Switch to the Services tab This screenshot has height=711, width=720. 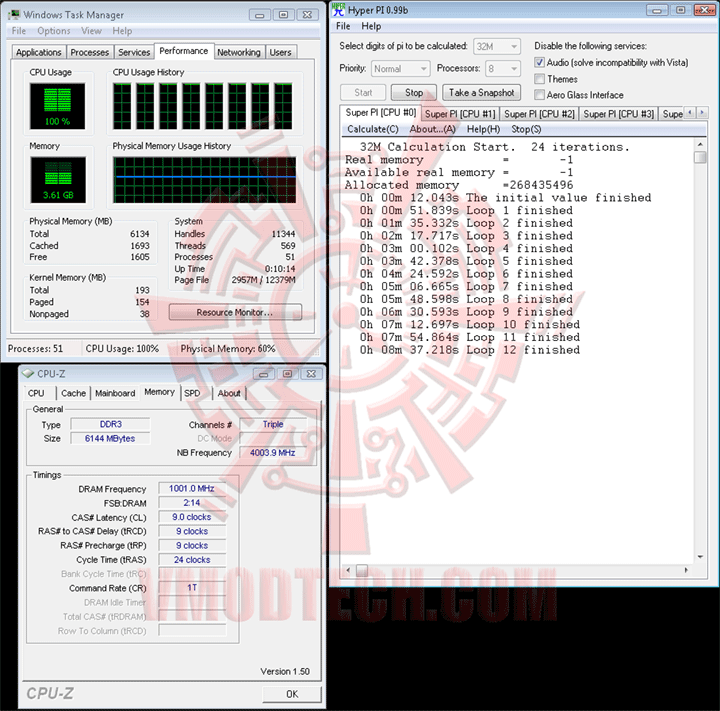coord(134,52)
